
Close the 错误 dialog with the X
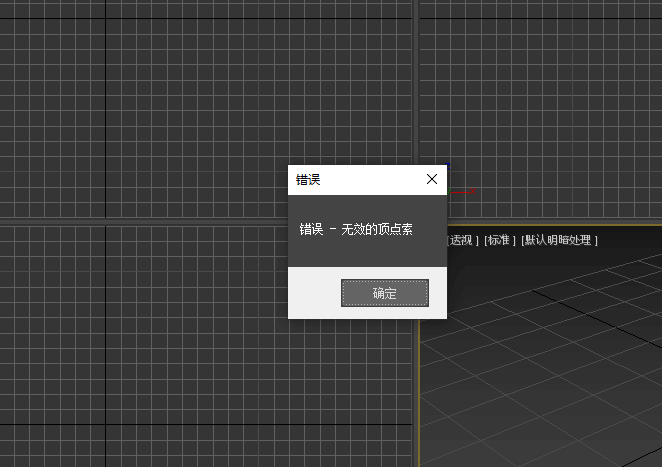coord(432,180)
